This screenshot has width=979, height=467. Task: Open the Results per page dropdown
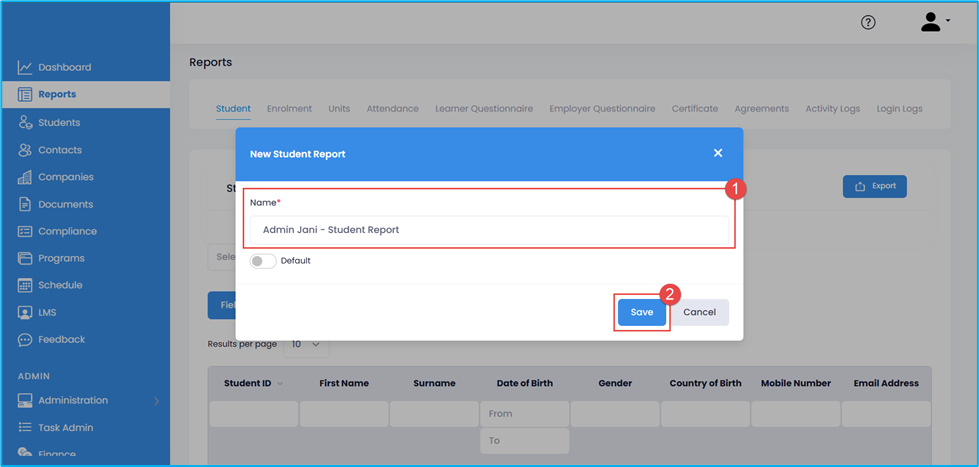click(306, 344)
